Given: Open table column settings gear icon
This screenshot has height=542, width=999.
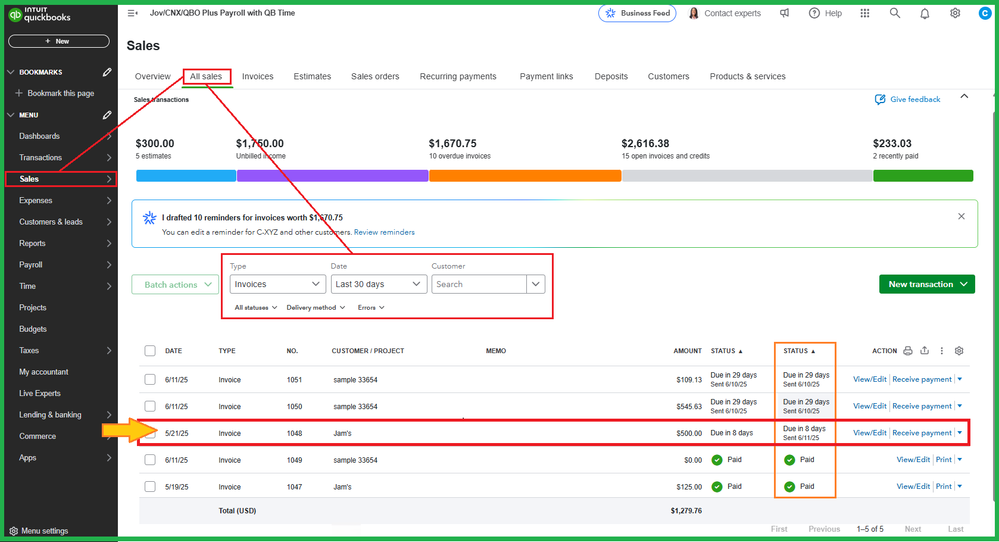Looking at the screenshot, I should [x=959, y=350].
